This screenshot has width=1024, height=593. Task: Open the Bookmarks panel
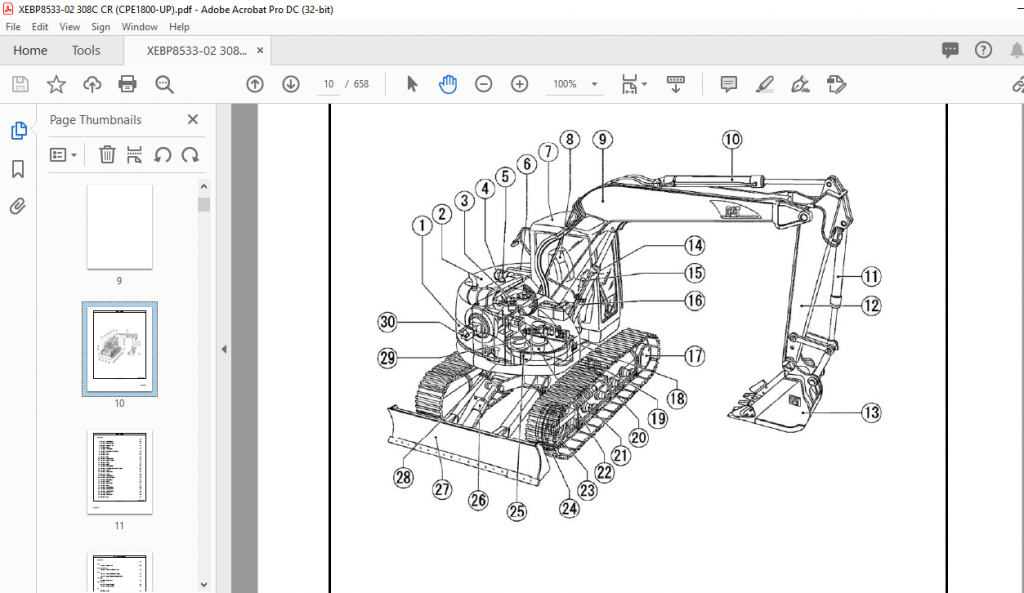[x=18, y=169]
